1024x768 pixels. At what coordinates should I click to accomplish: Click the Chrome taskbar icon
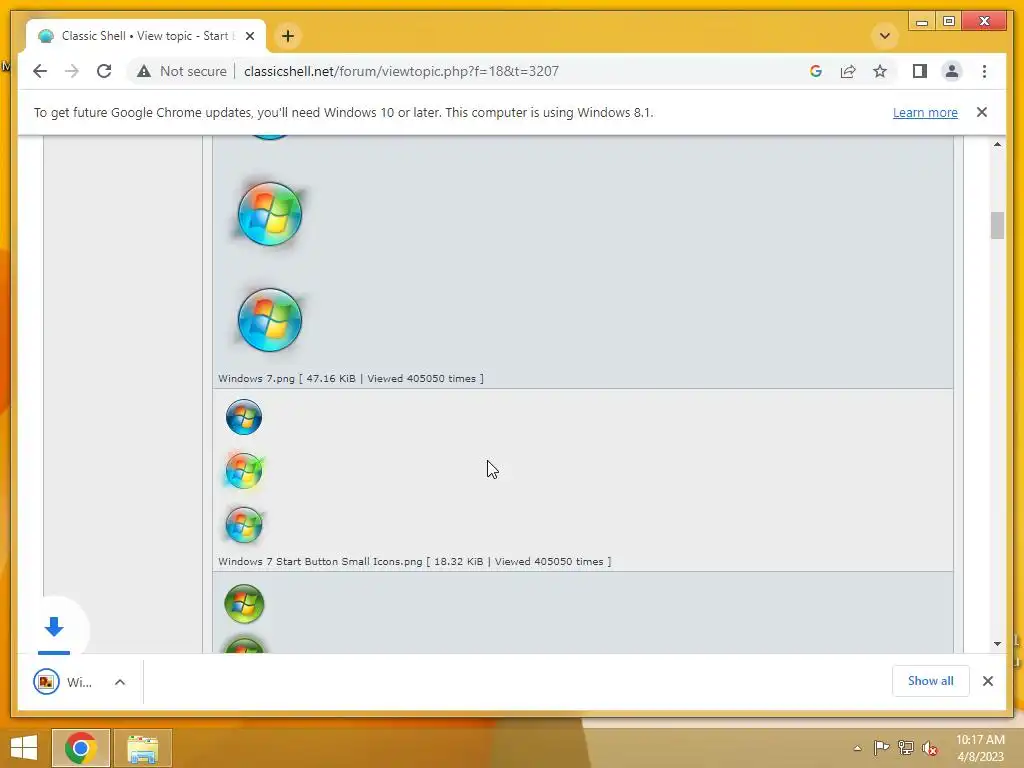click(x=81, y=748)
